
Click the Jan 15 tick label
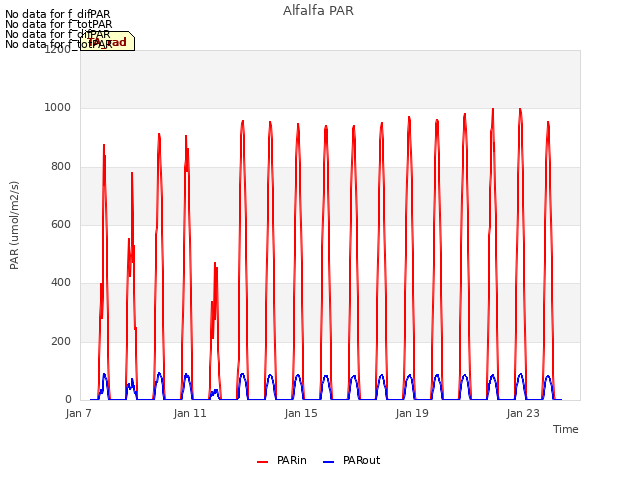[301, 413]
